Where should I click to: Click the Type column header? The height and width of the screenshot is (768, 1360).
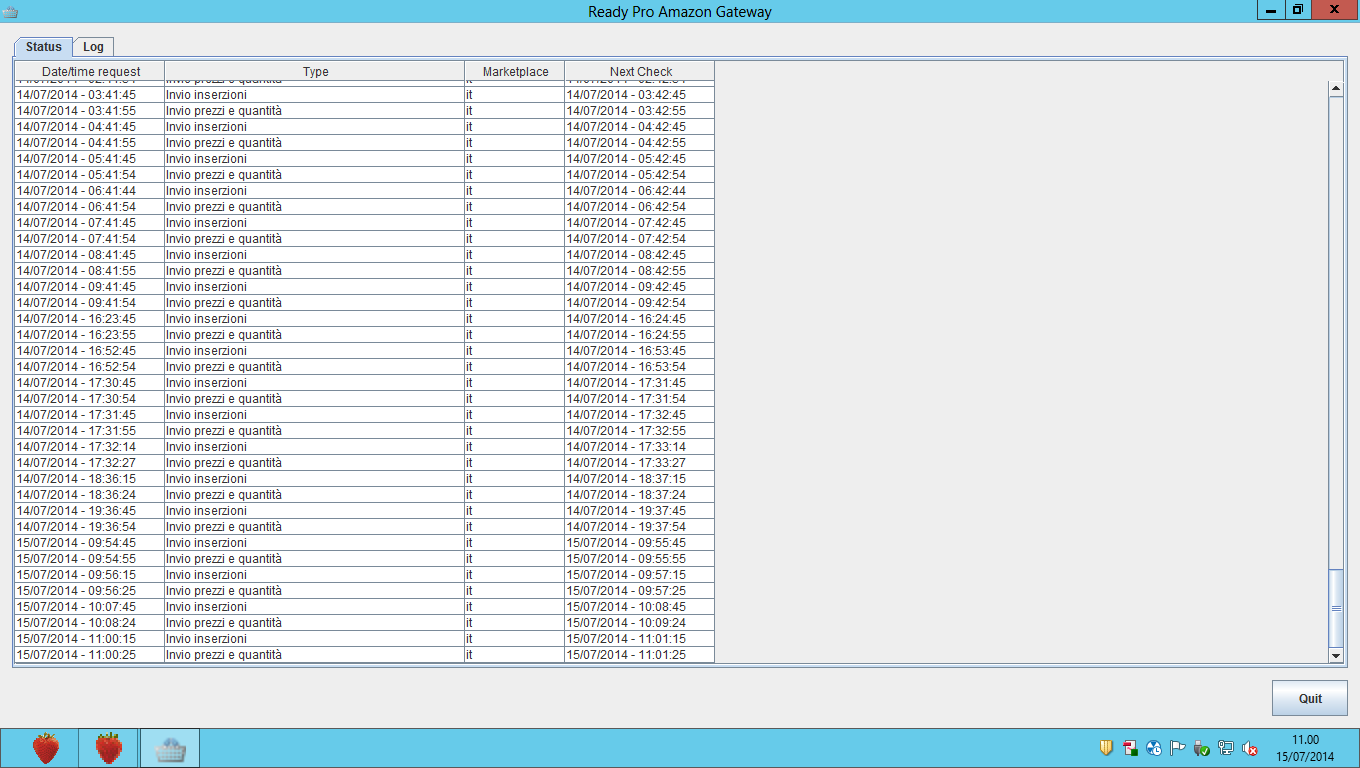point(315,71)
